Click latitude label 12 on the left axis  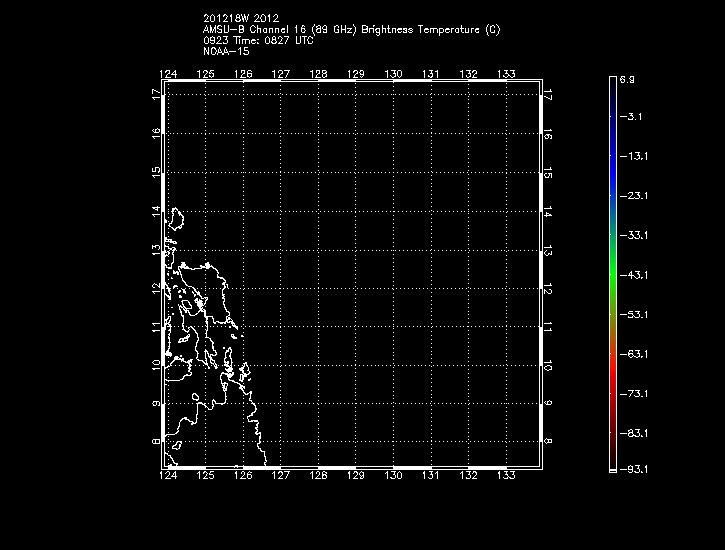[x=156, y=288]
